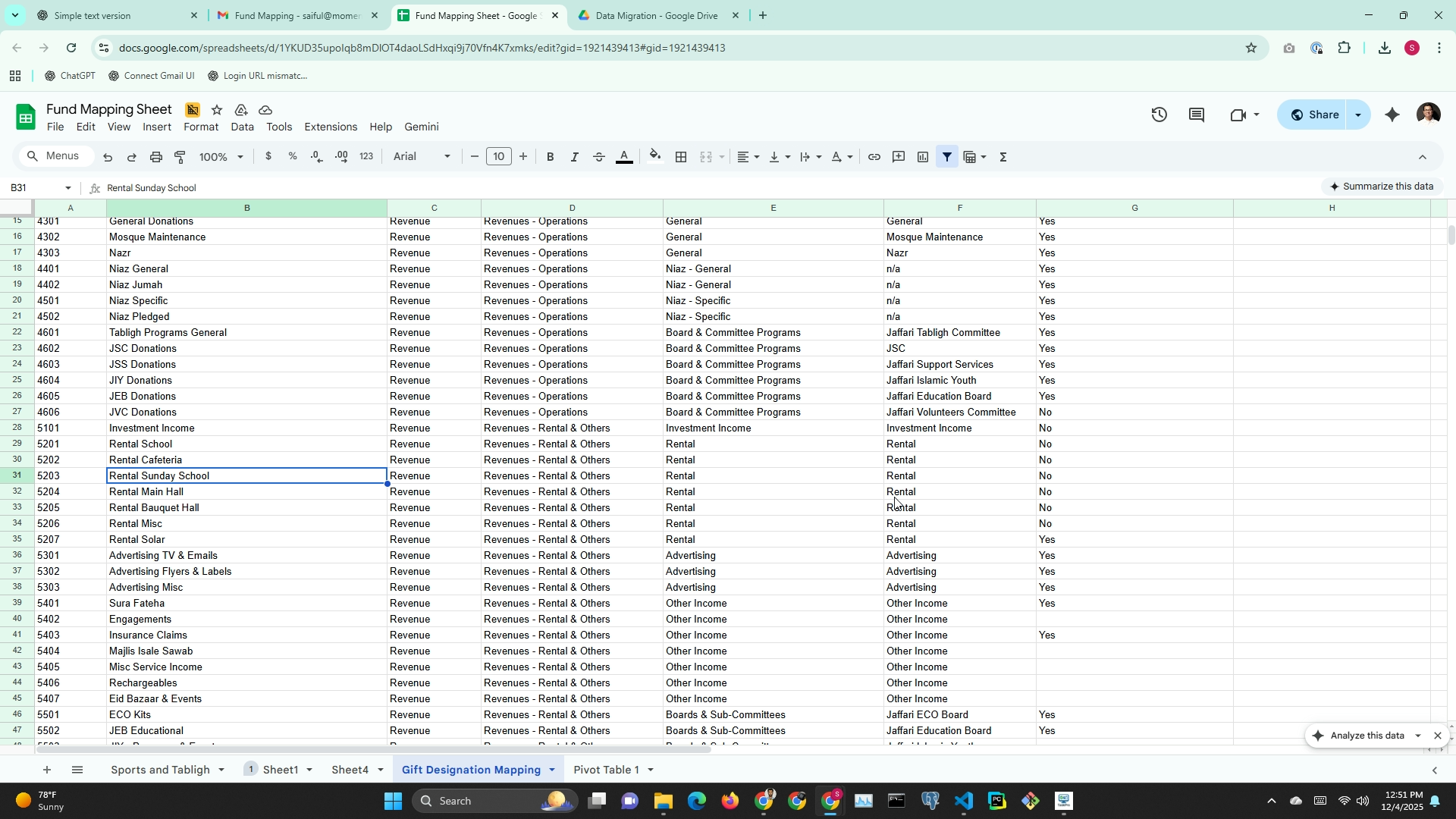This screenshot has width=1456, height=819.
Task: Switch to the Pivot Table 1 sheet
Action: (606, 770)
